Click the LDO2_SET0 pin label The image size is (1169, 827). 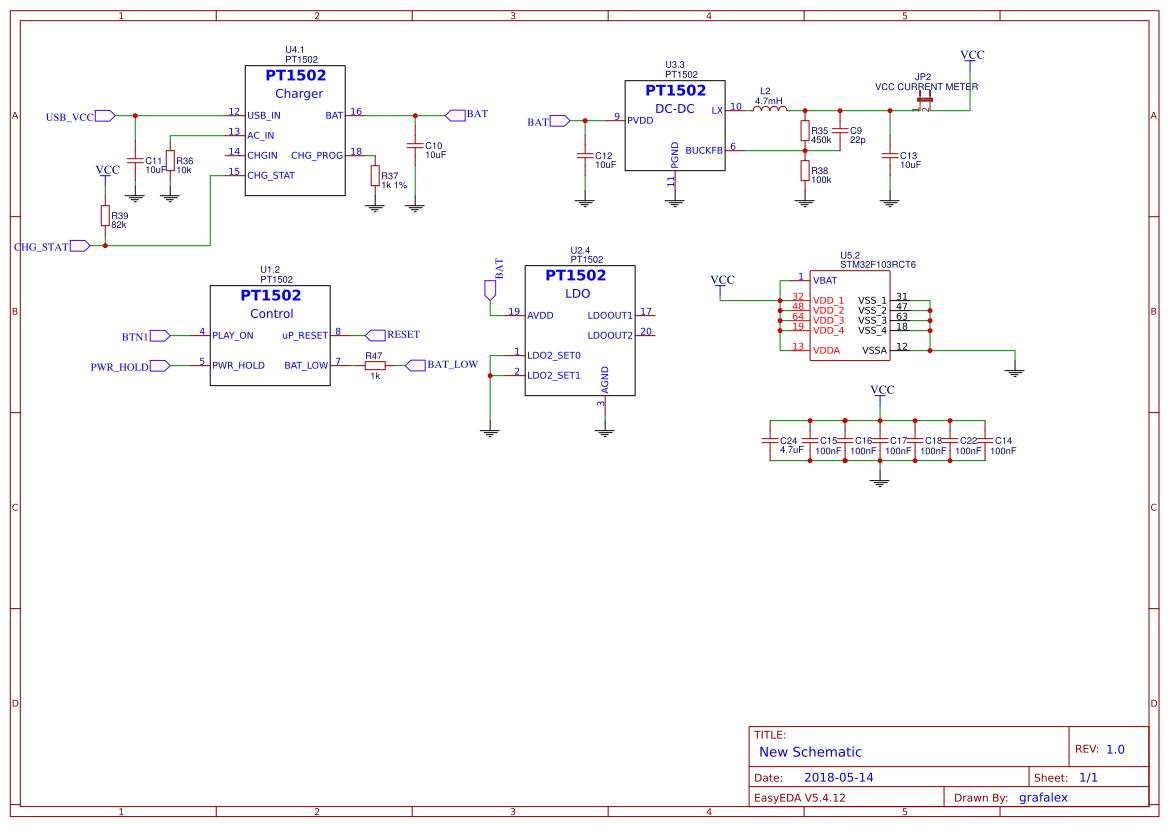(x=554, y=356)
